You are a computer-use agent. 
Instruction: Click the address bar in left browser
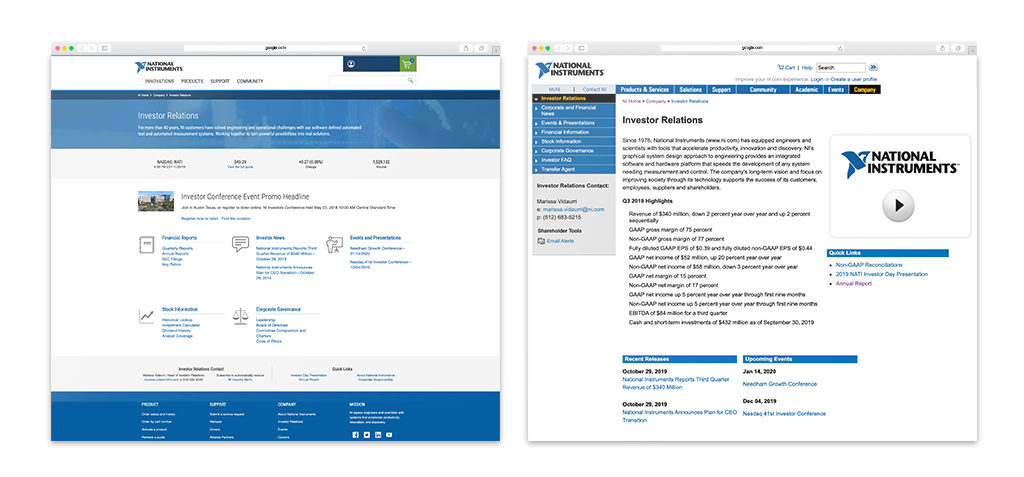pos(275,48)
